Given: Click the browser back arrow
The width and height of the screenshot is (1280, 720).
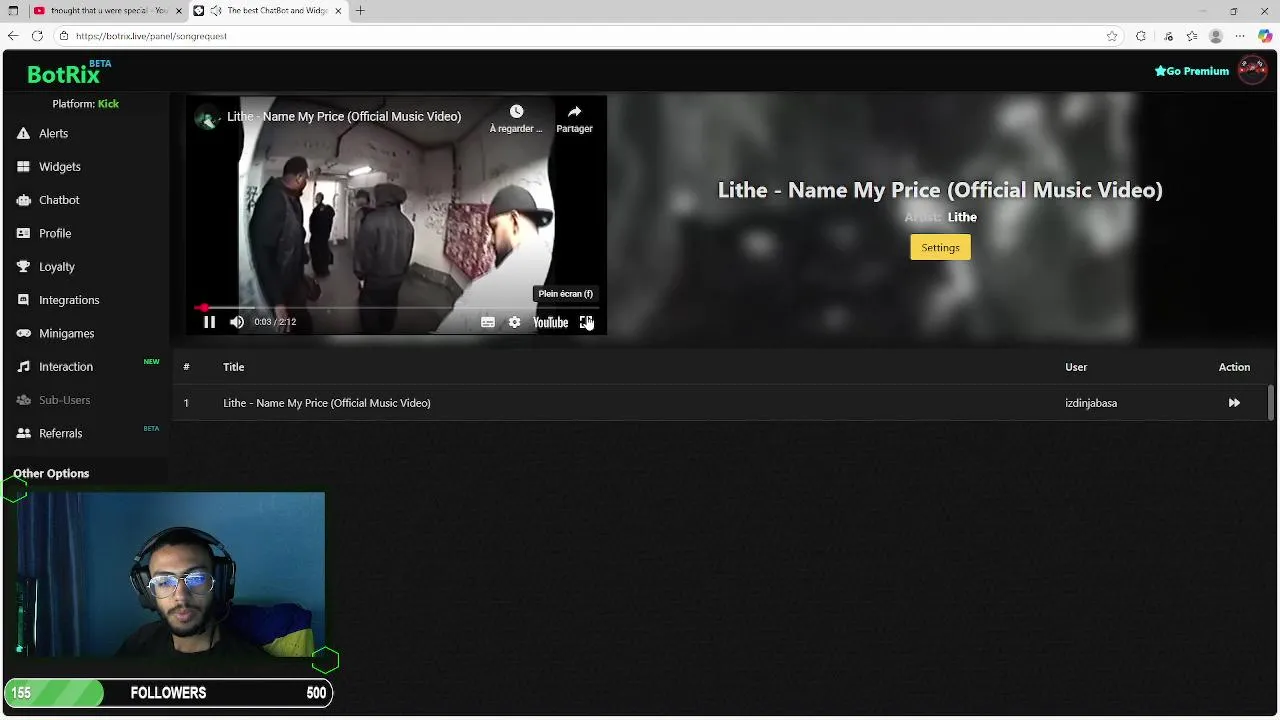Looking at the screenshot, I should pyautogui.click(x=13, y=36).
